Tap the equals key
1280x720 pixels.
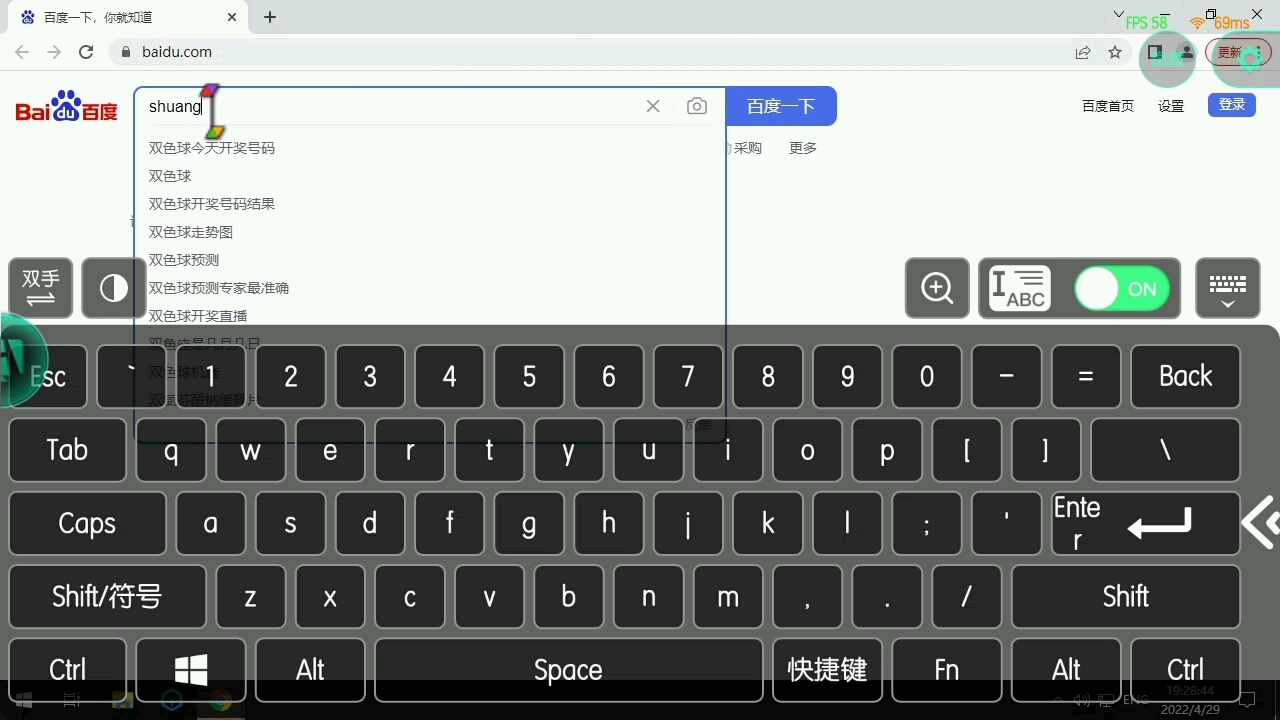click(1086, 376)
